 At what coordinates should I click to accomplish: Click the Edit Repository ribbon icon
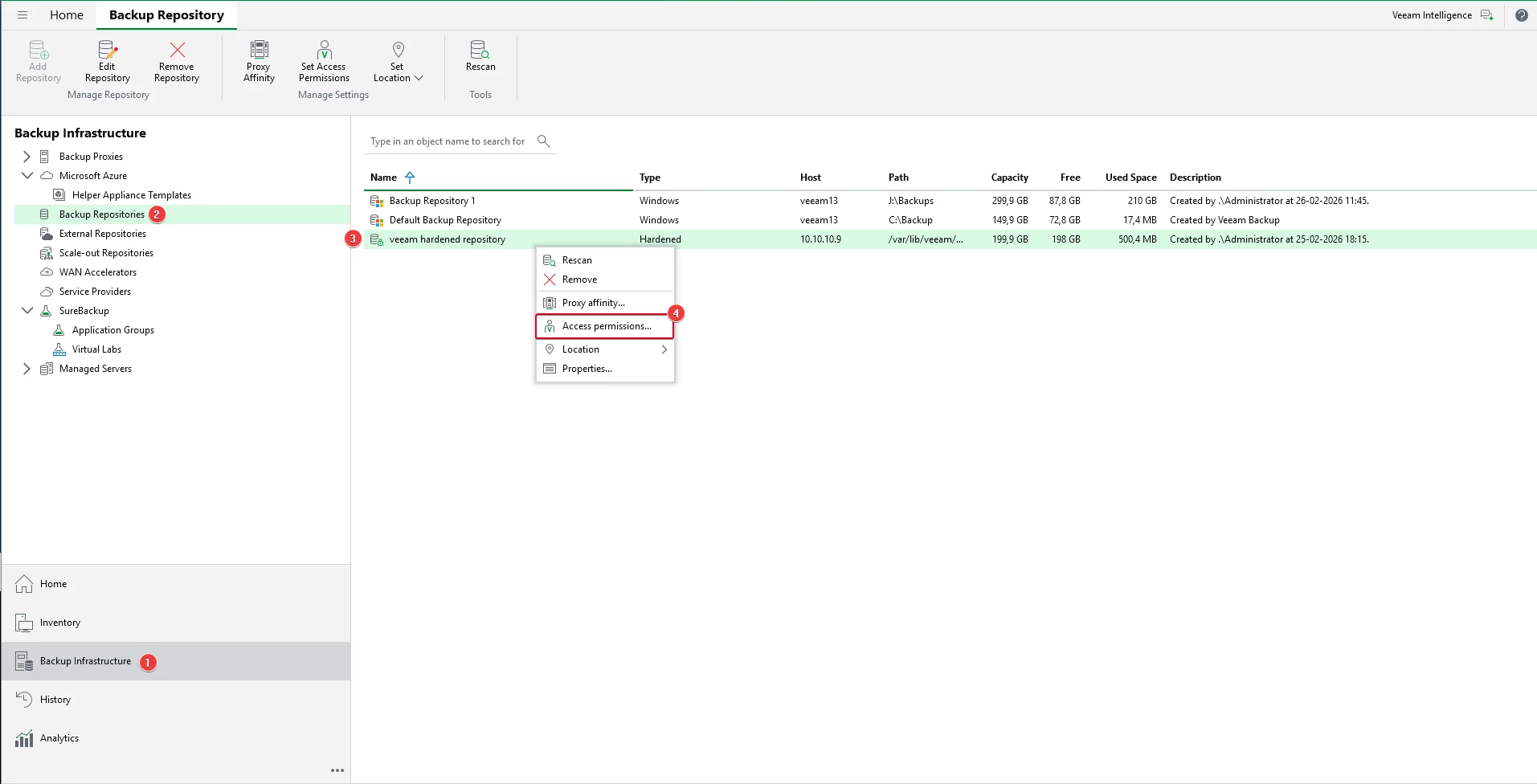108,50
